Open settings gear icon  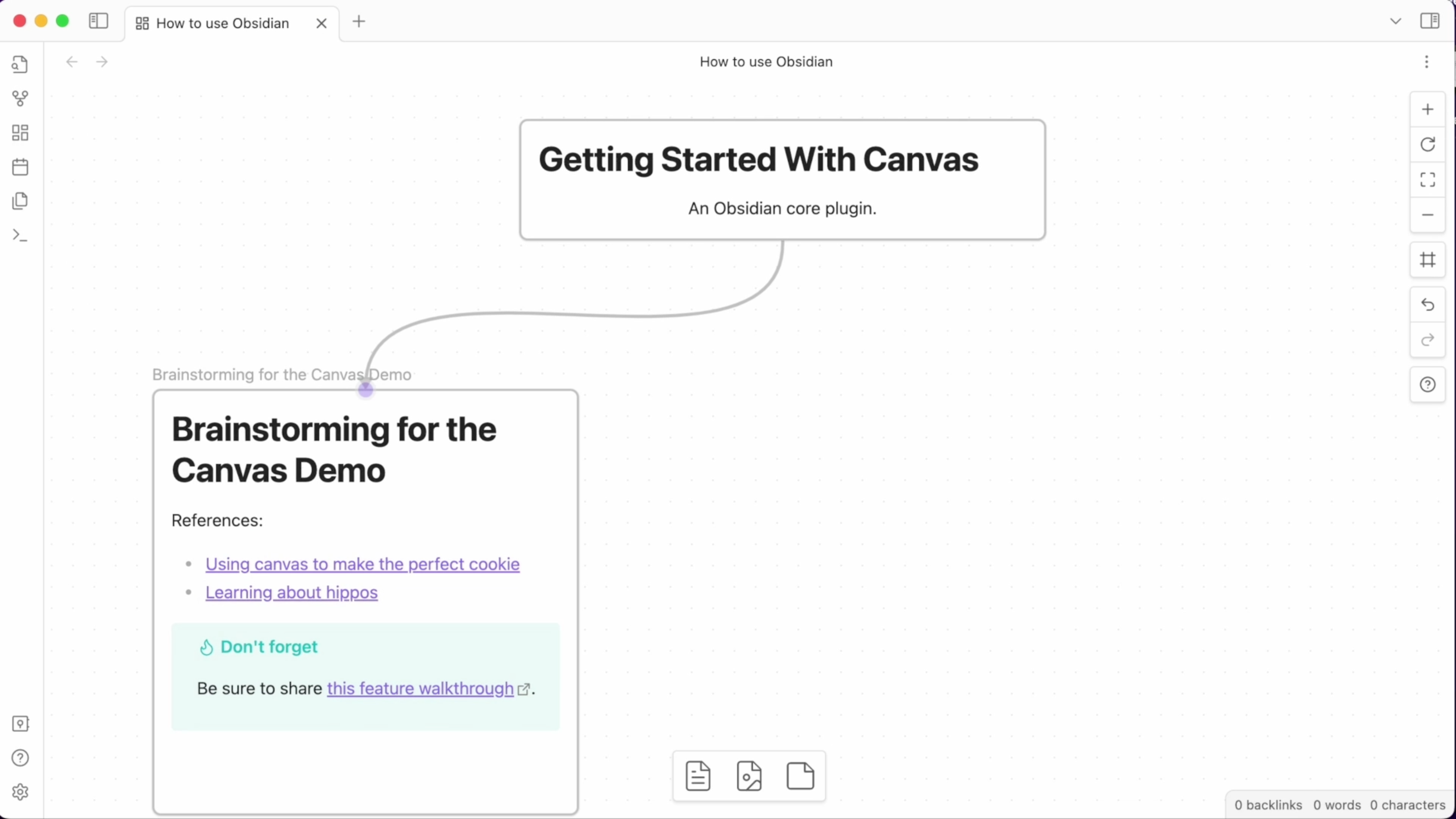[x=20, y=792]
